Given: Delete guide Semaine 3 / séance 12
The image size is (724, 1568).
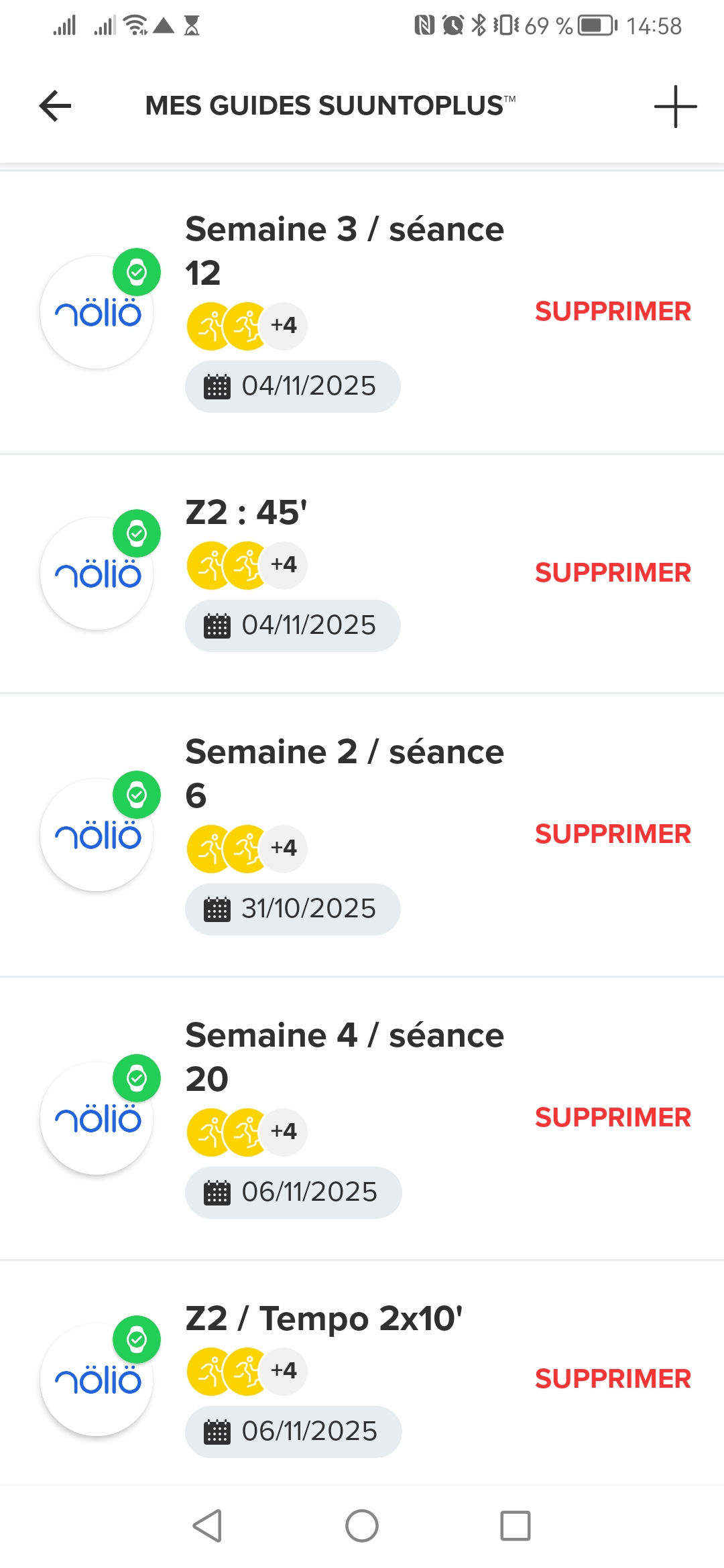Looking at the screenshot, I should [x=612, y=312].
